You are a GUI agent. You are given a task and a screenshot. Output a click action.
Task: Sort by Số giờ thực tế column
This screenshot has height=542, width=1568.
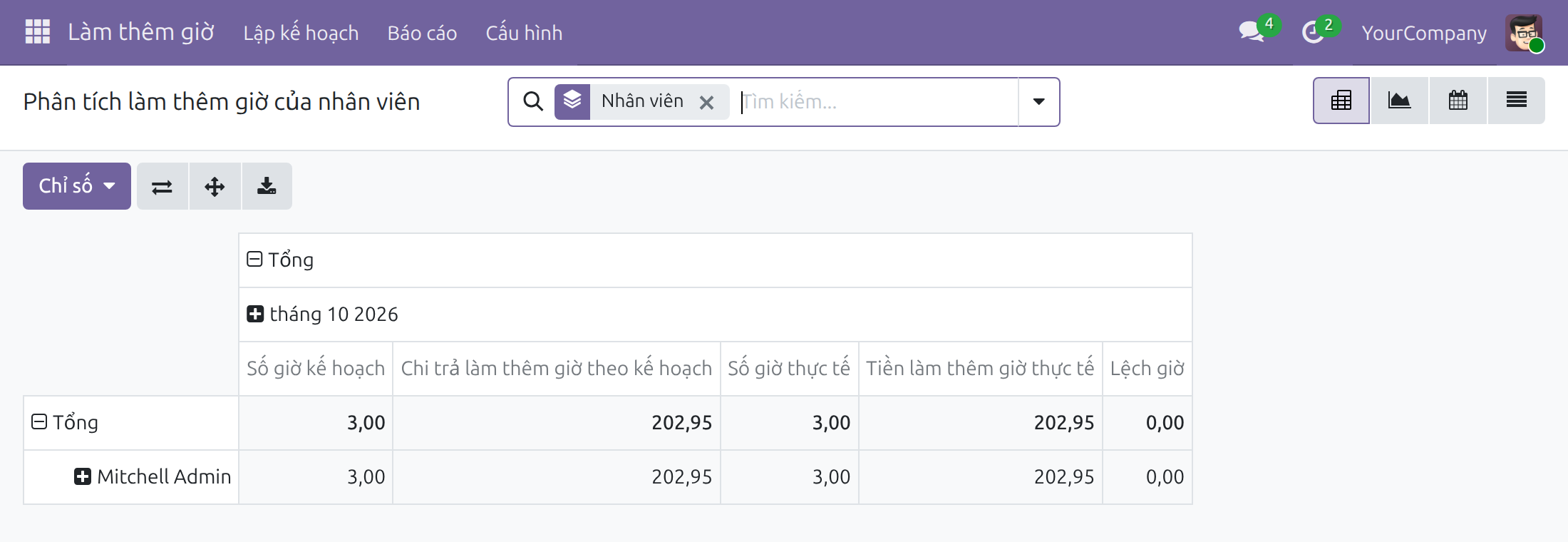(789, 369)
